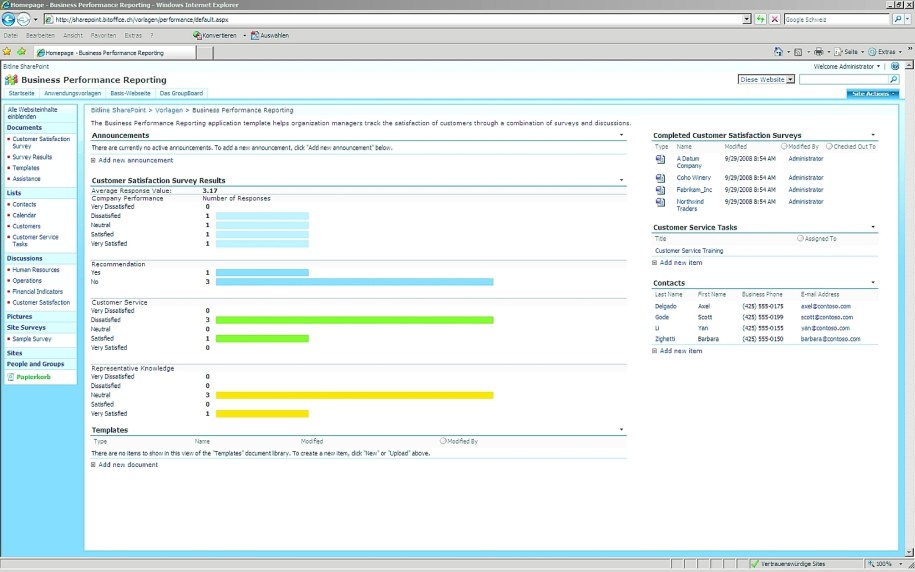Open the Favoriten menu in menu bar
Screen dimensions: 915x572
point(103,35)
